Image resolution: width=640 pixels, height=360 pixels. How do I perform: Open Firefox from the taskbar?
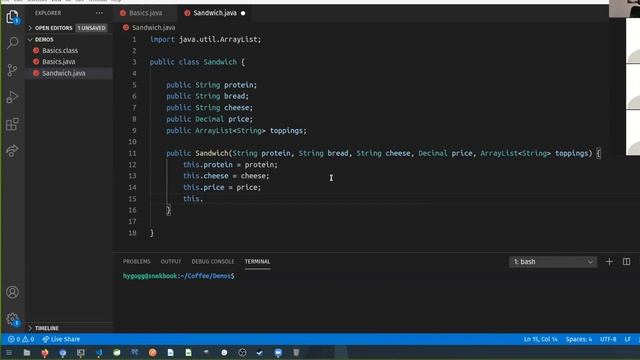[44, 352]
